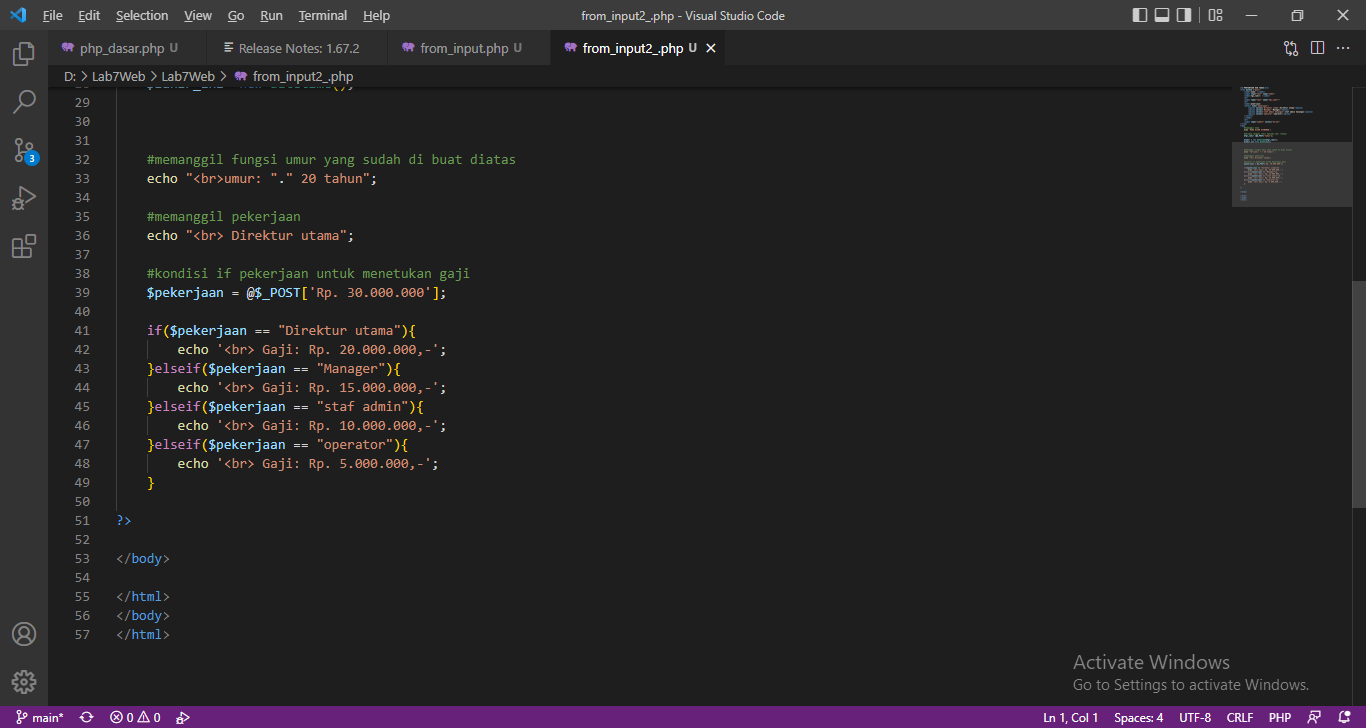Click Ln 1, Col 1 cursor position

point(1070,717)
